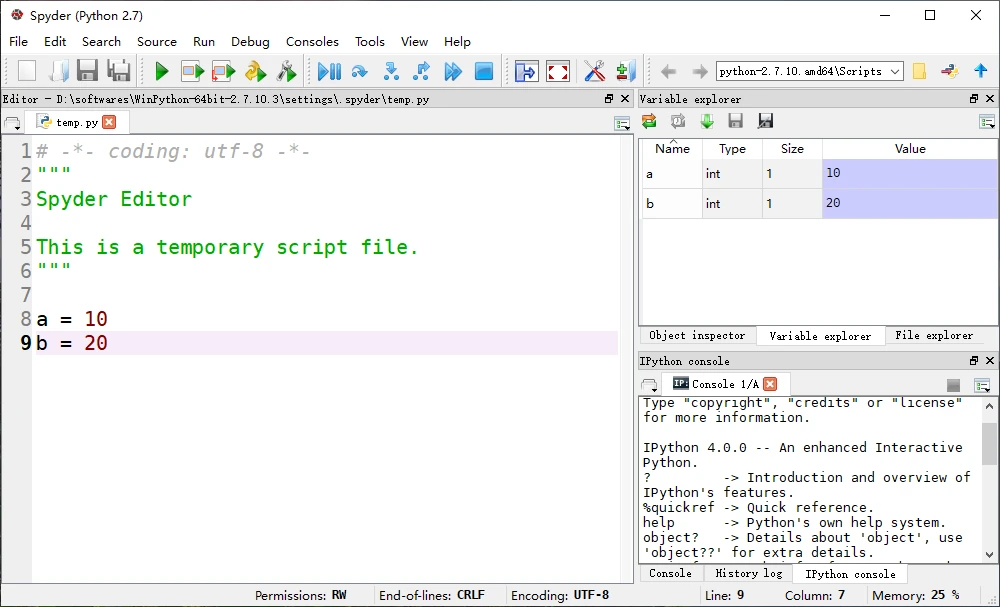Open the working directory path dropdown
1000x607 pixels.
click(895, 71)
